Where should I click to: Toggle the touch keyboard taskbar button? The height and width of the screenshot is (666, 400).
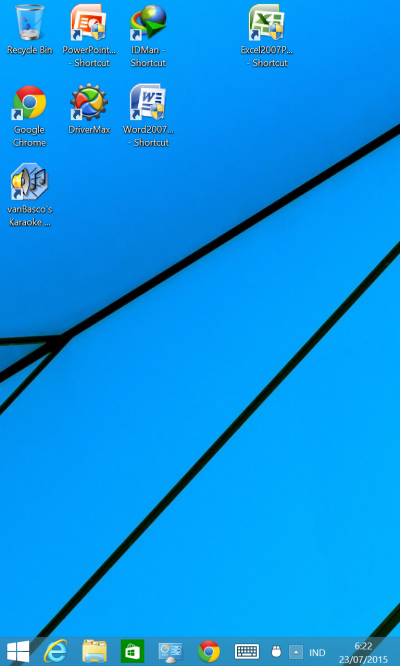pos(247,652)
